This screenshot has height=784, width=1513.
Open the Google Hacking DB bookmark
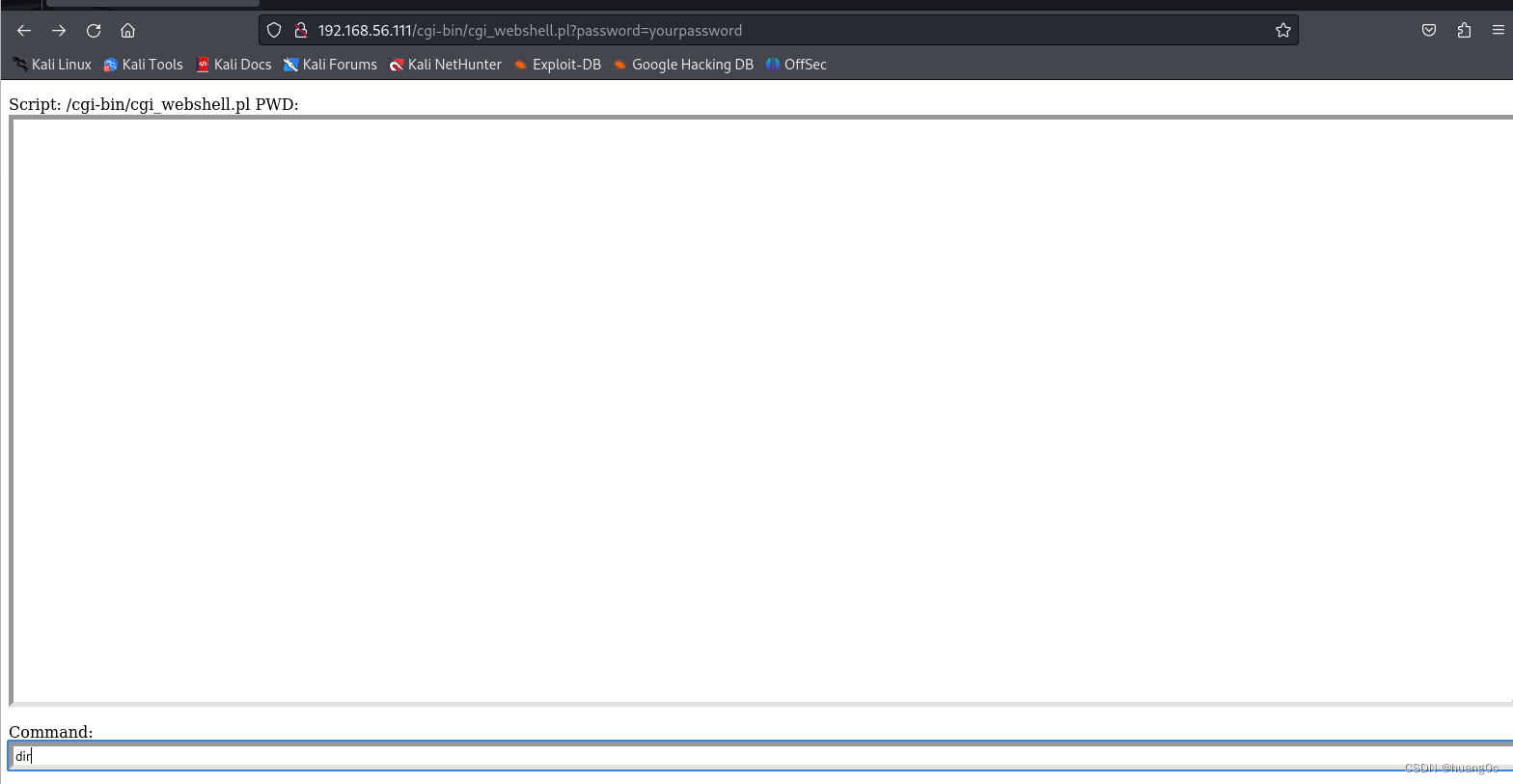coord(683,65)
